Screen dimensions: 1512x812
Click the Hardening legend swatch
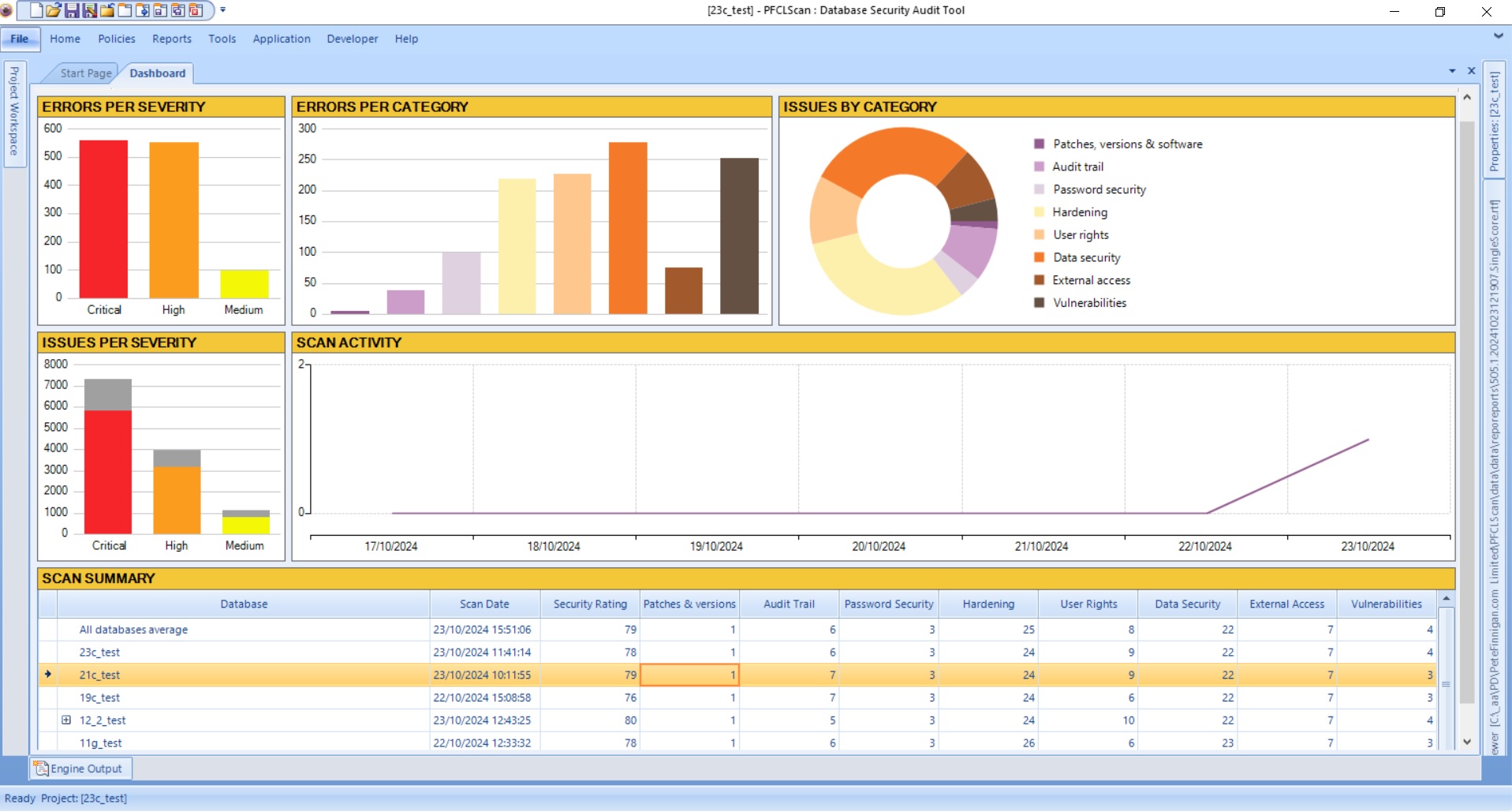[x=1040, y=212]
